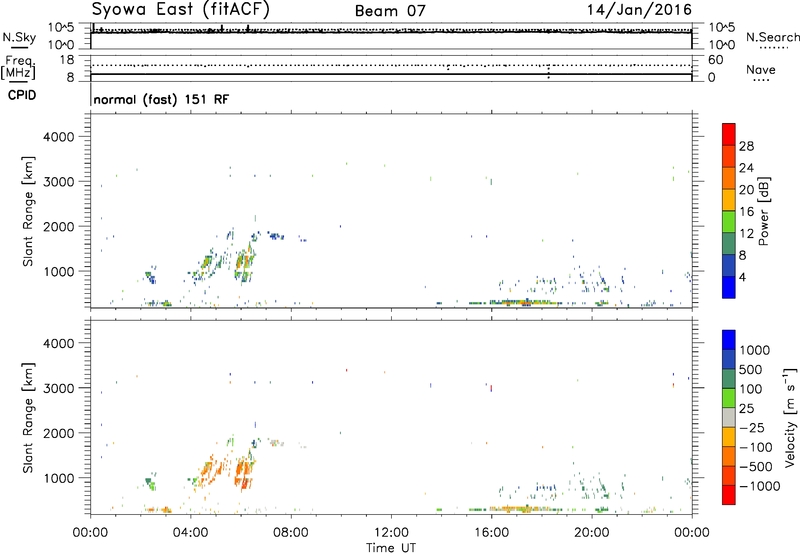Screen dimensions: 800x554
Task: Click the left "10^5" noise axis tick
Action: [x=61, y=27]
